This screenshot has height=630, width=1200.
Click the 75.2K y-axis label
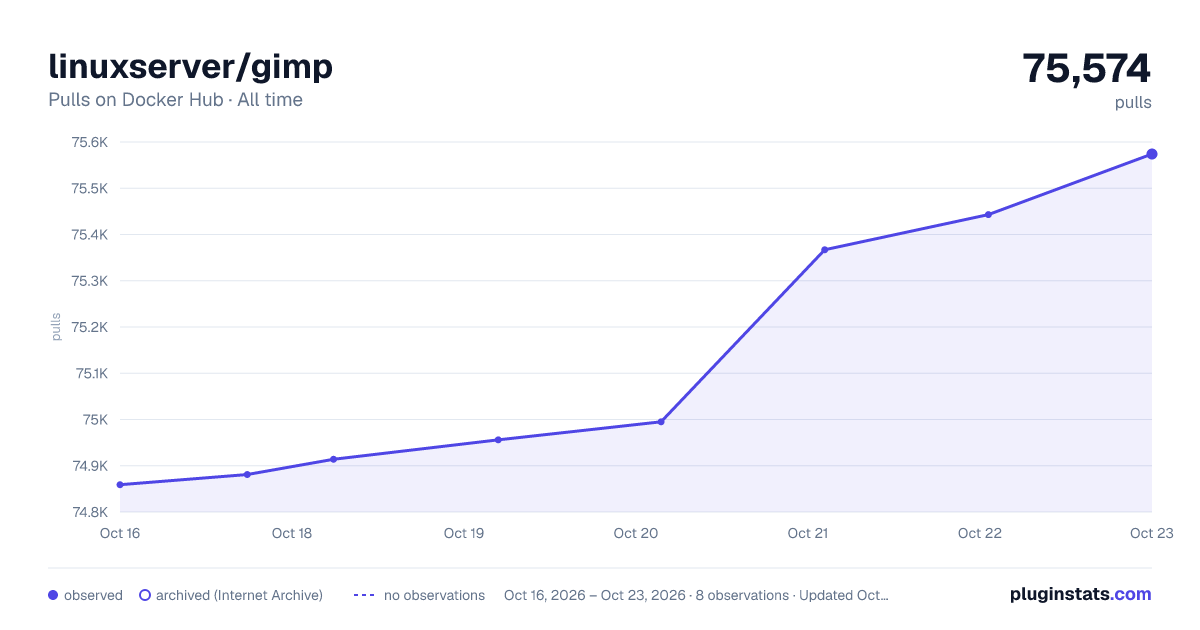pos(89,327)
